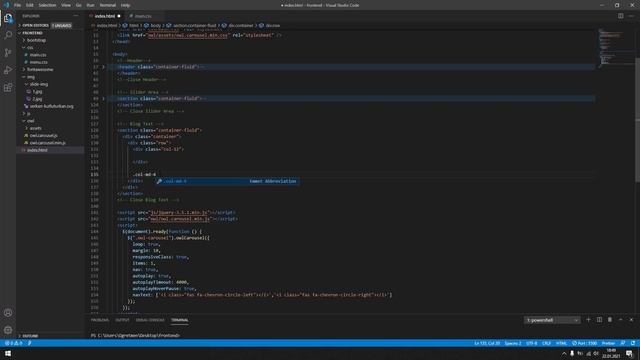This screenshot has width=640, height=360.
Task: Open the Manage gear icon
Action: pyautogui.click(x=8, y=330)
